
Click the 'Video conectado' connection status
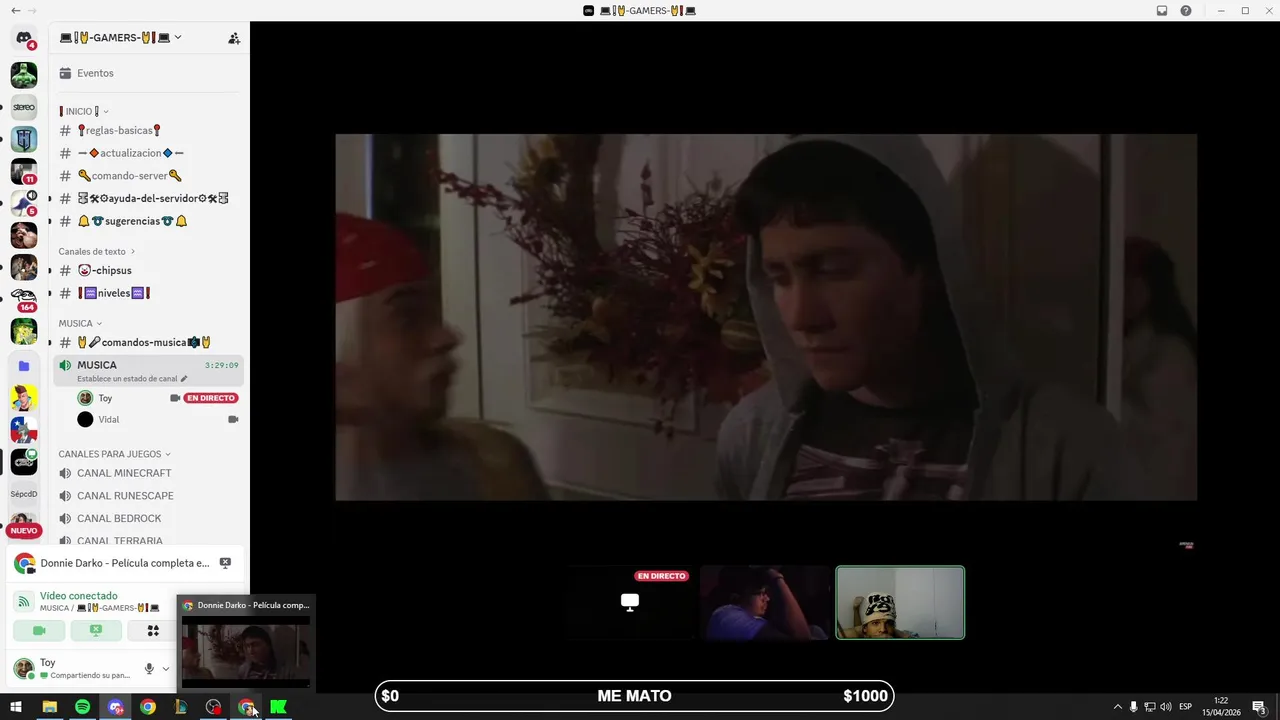[78, 596]
